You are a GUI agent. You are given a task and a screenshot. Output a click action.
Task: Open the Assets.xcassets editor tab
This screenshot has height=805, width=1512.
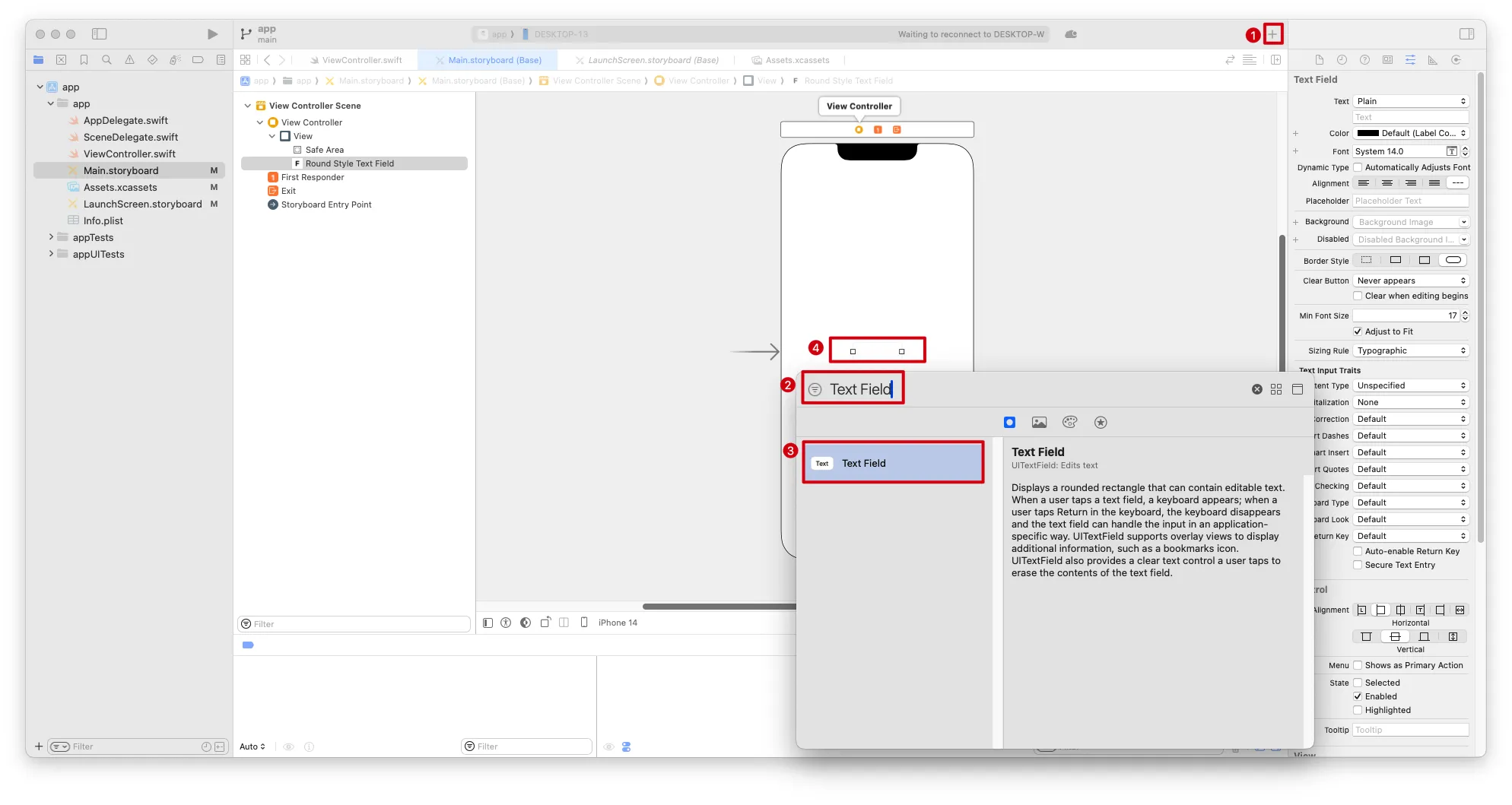pos(796,60)
